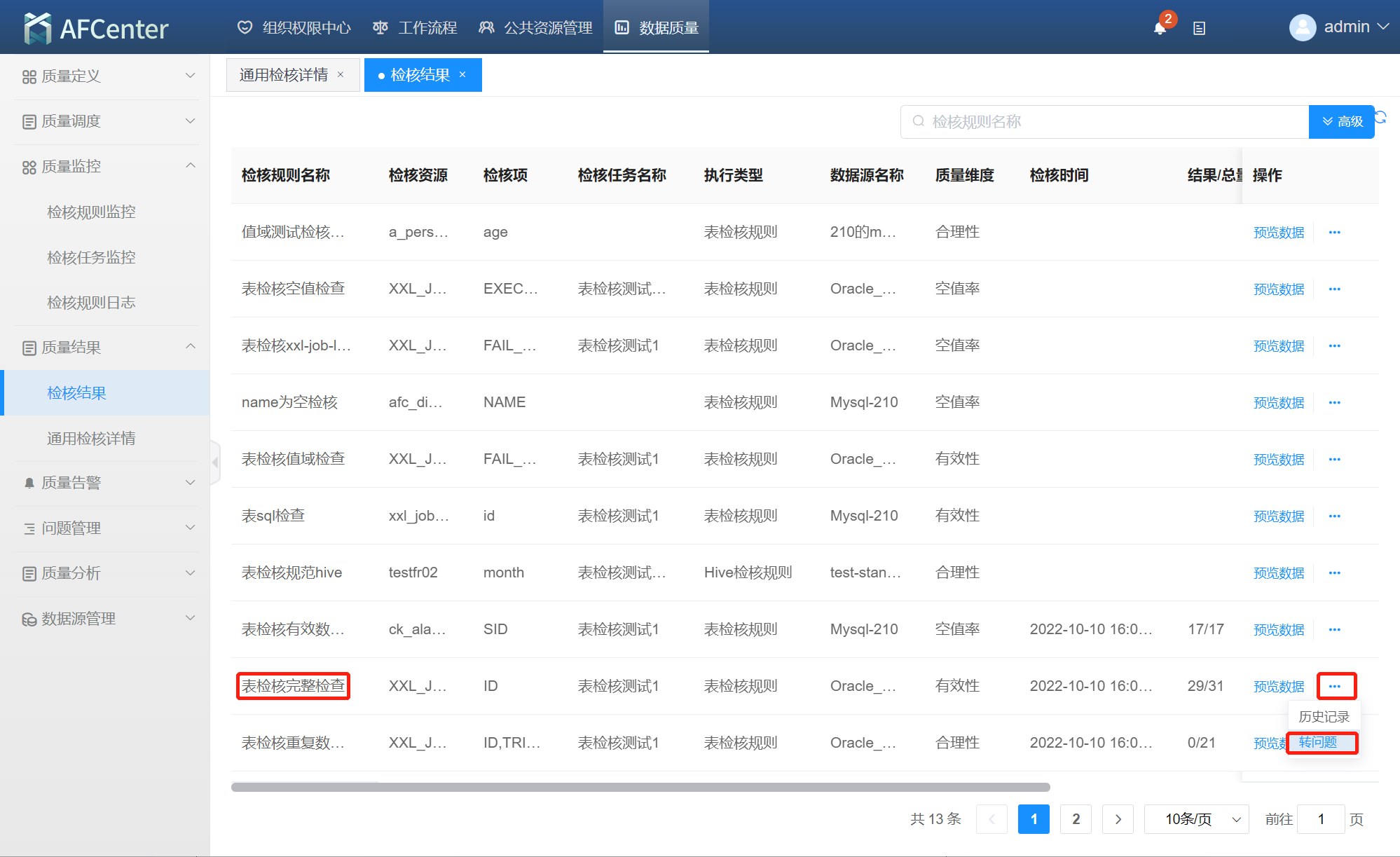Click the document icon beside notifications

coord(1199,28)
